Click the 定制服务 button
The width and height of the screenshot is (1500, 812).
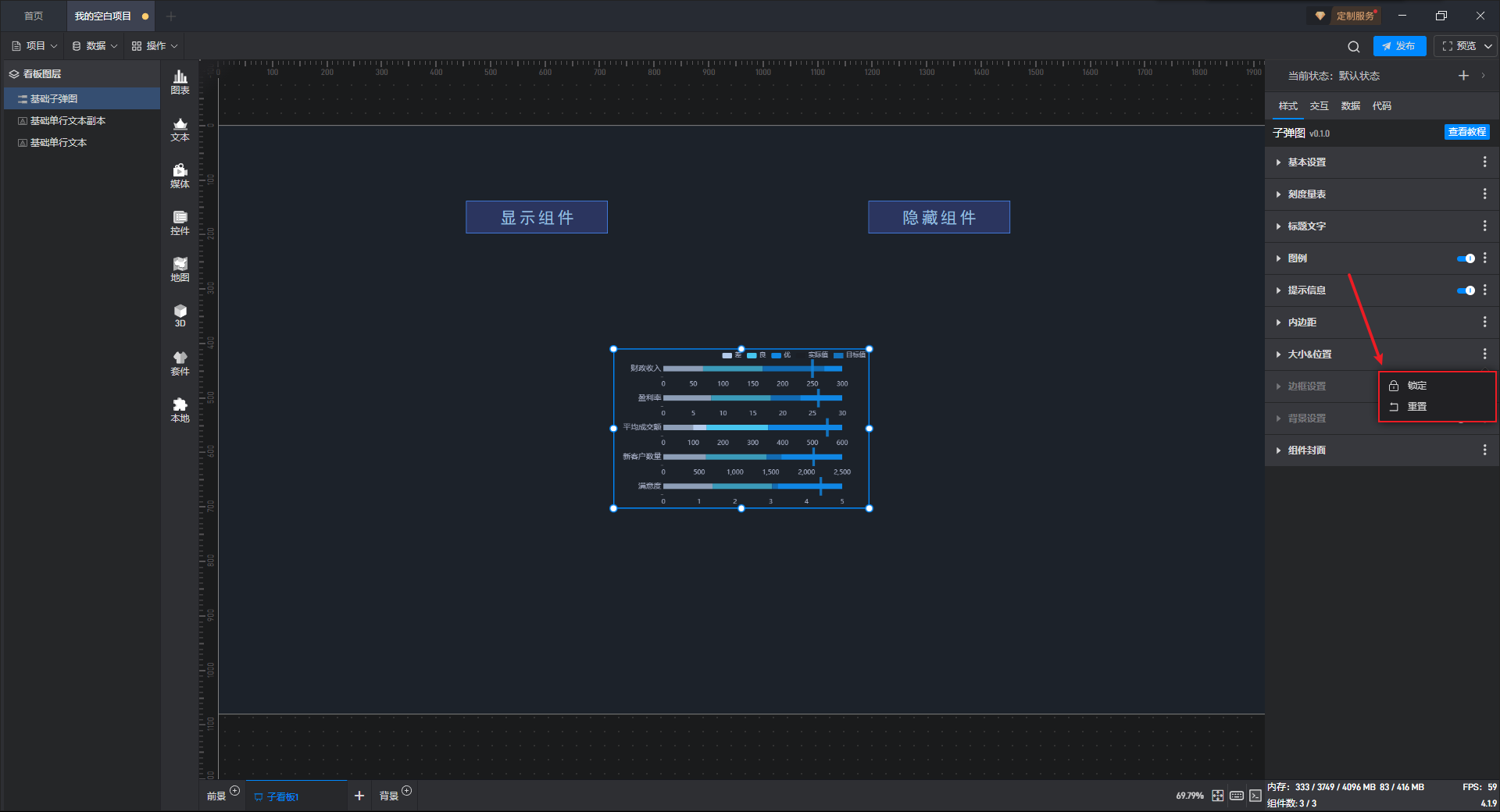point(1346,16)
